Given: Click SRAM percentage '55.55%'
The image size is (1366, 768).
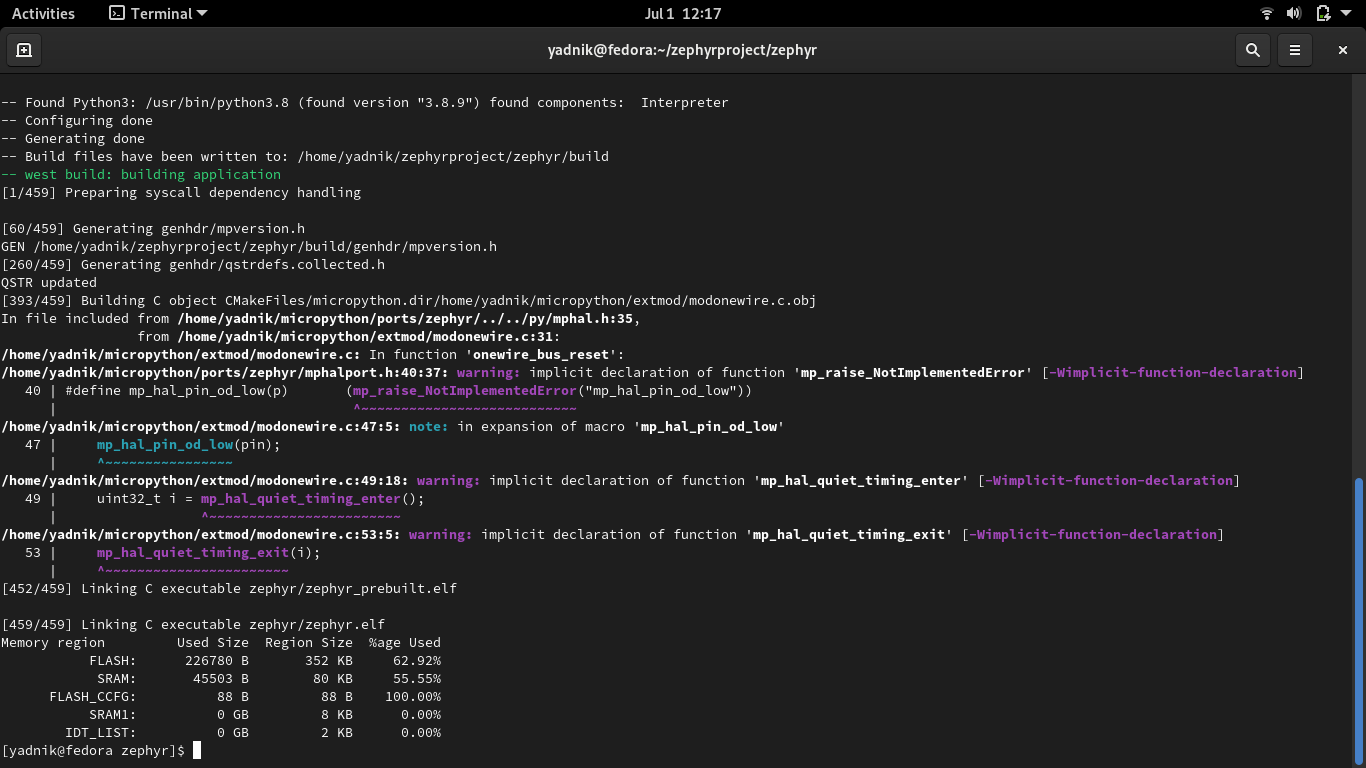Looking at the screenshot, I should (x=417, y=678).
